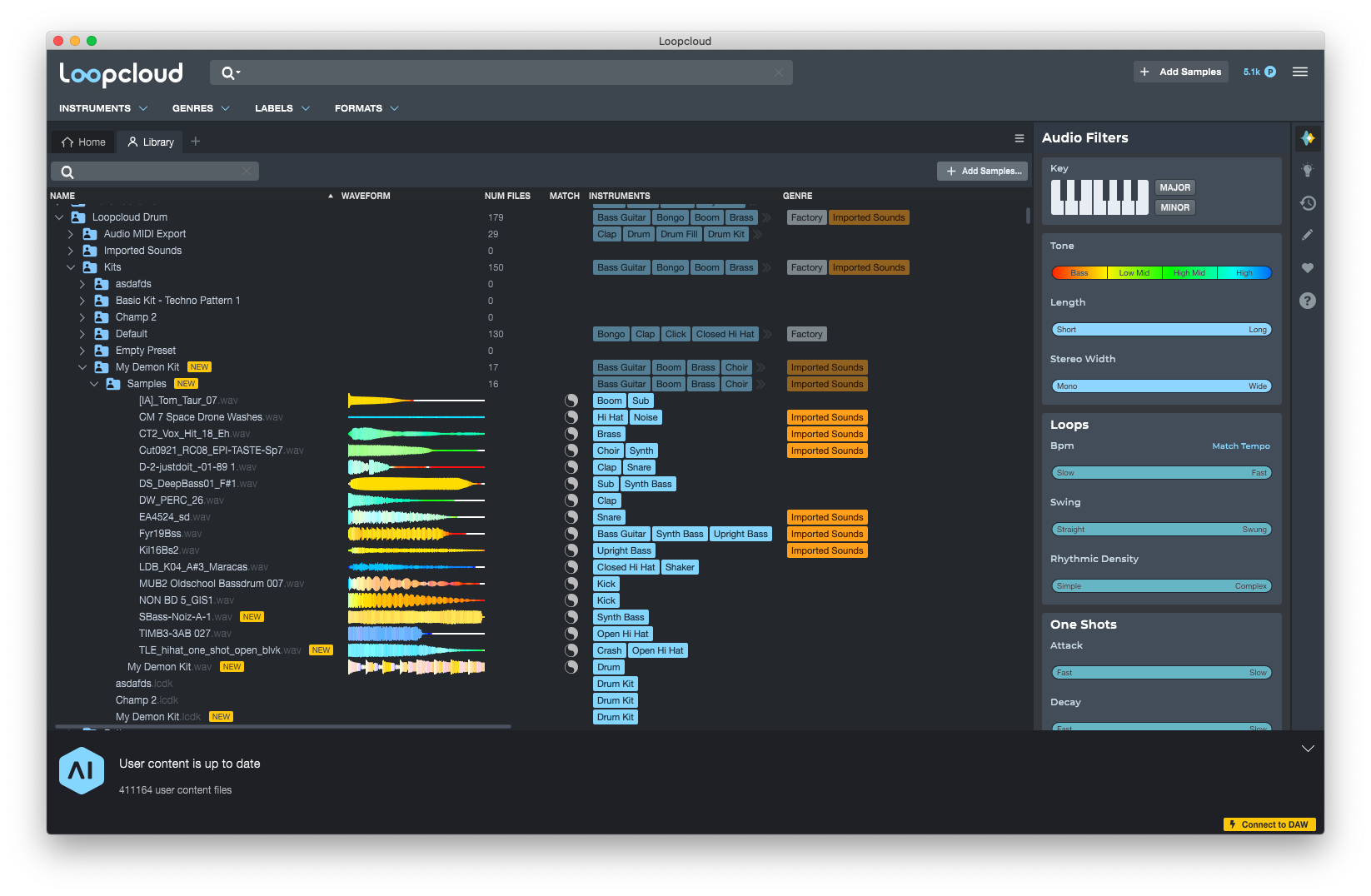The width and height of the screenshot is (1371, 896).
Task: Click match icon for Fyr19Bss.wav
Action: pyautogui.click(x=571, y=534)
